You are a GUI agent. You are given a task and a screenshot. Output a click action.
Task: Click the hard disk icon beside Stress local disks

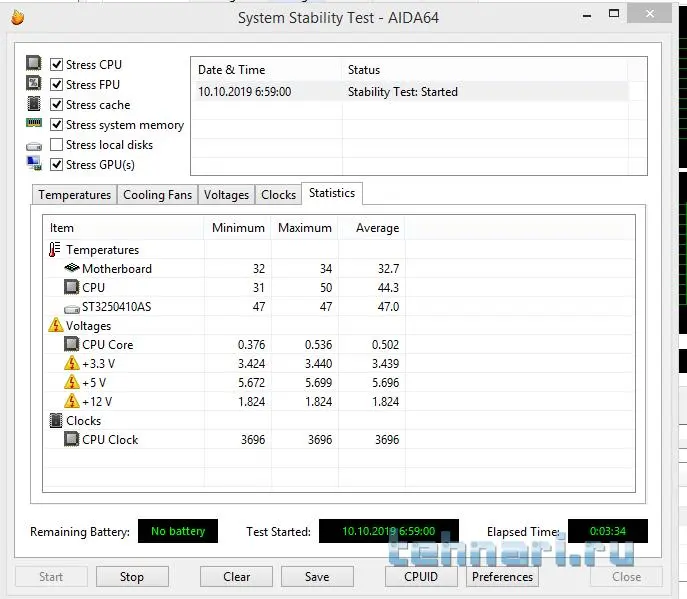[34, 146]
